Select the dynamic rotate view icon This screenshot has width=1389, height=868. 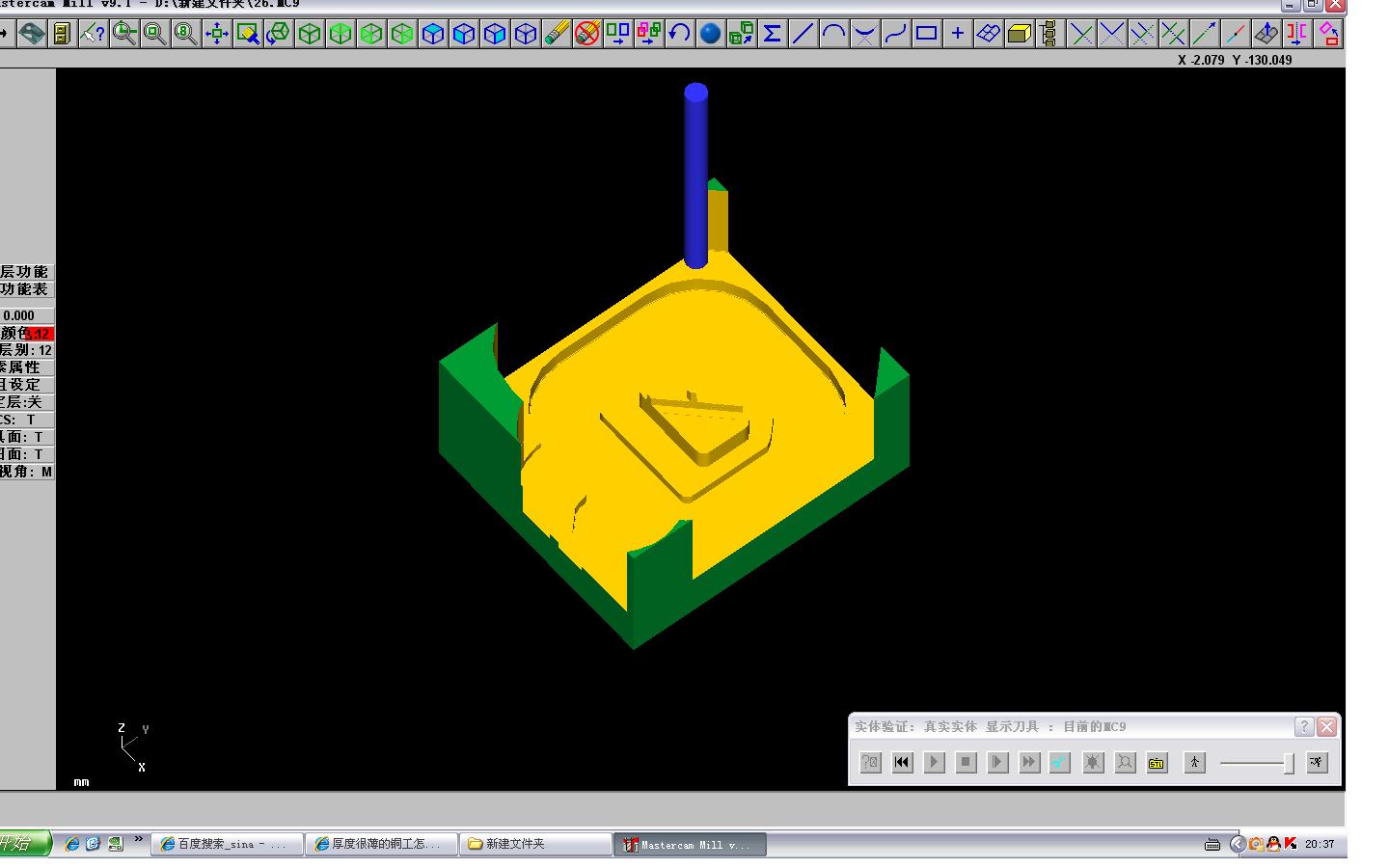point(279,34)
